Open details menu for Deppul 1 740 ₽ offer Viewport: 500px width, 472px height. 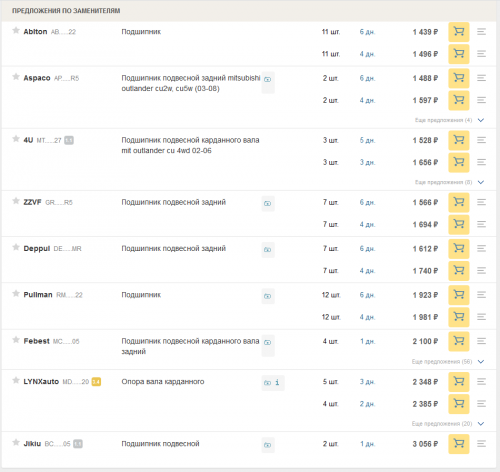tap(481, 271)
